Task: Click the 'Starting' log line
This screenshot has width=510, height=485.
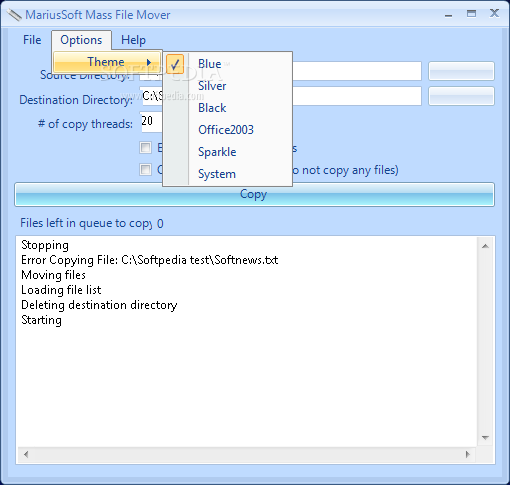Action: [x=41, y=320]
